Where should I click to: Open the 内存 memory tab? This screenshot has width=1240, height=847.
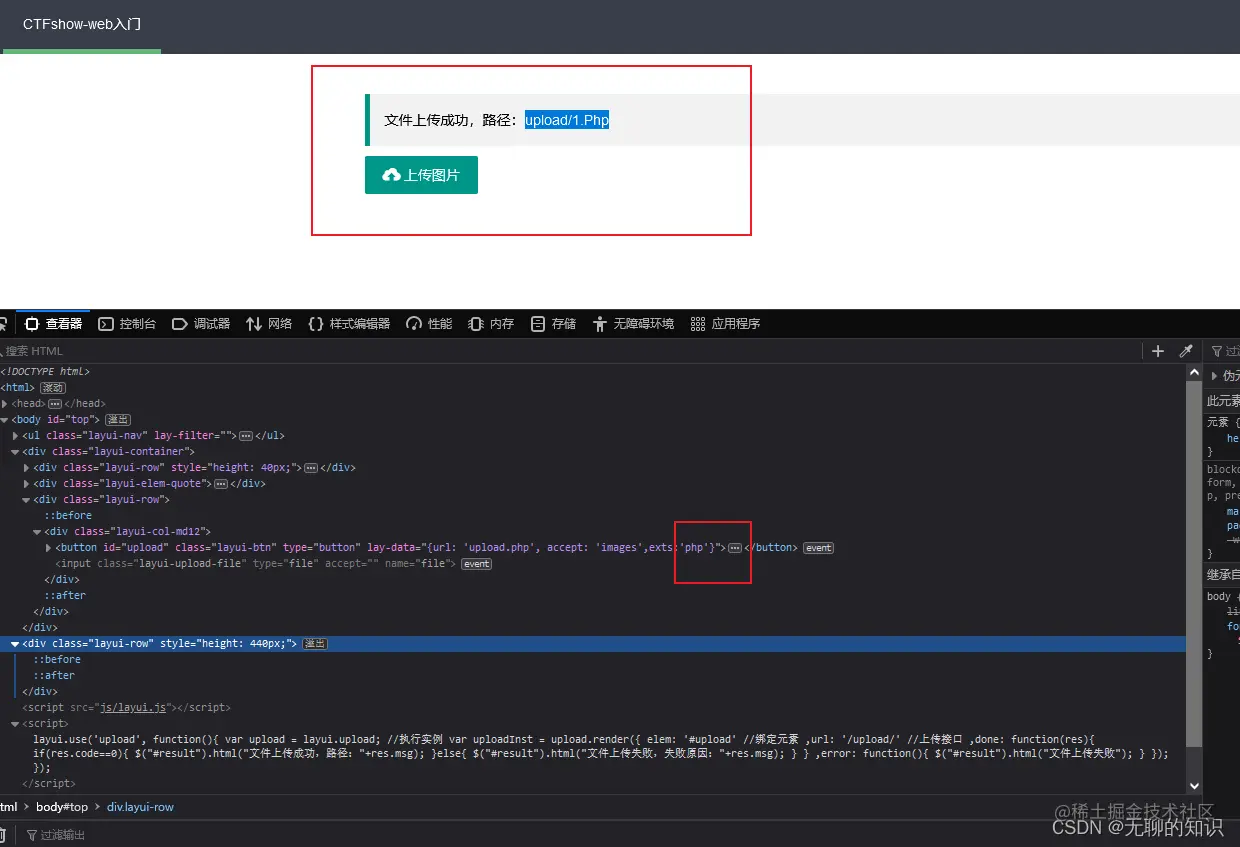(491, 324)
